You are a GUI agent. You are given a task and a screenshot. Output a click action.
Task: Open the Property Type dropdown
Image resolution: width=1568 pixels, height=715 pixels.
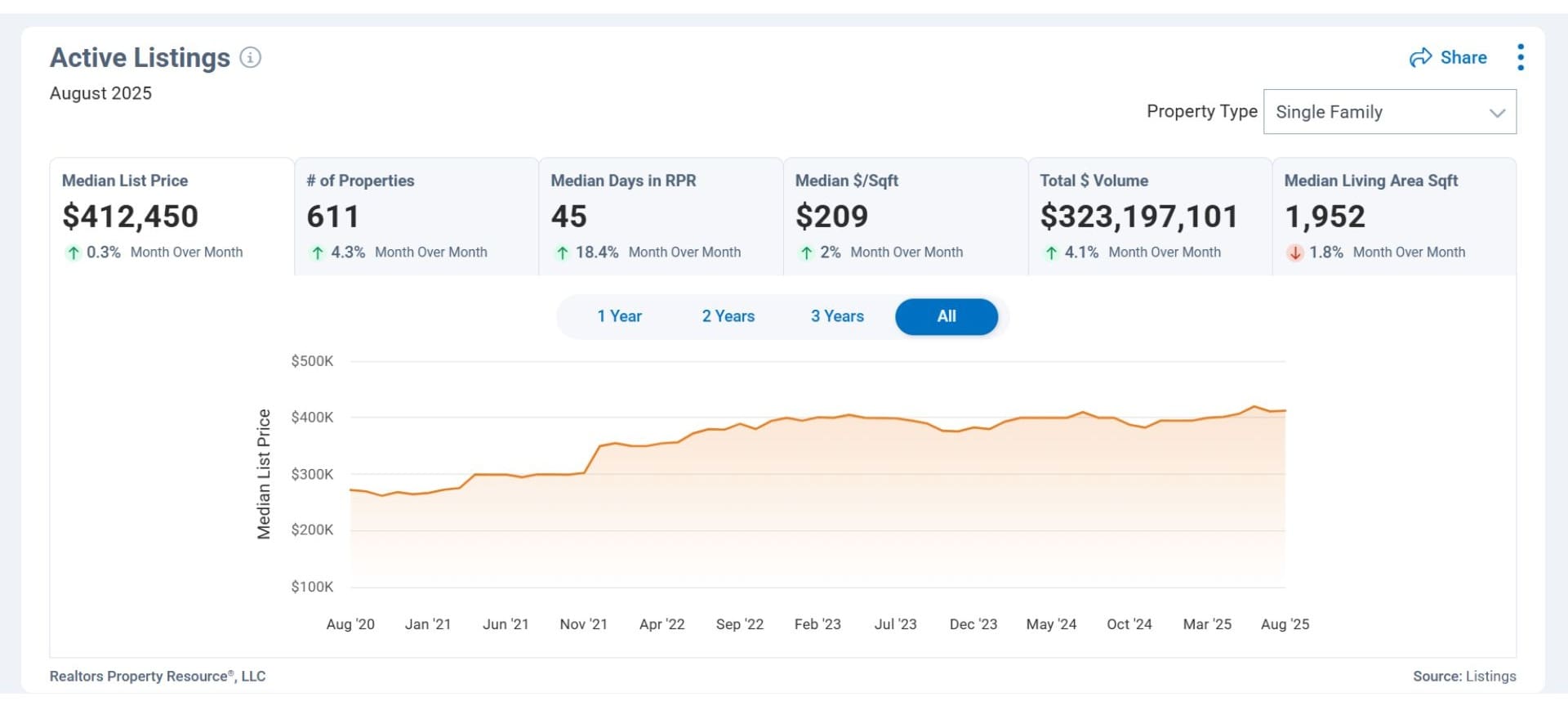point(1388,112)
